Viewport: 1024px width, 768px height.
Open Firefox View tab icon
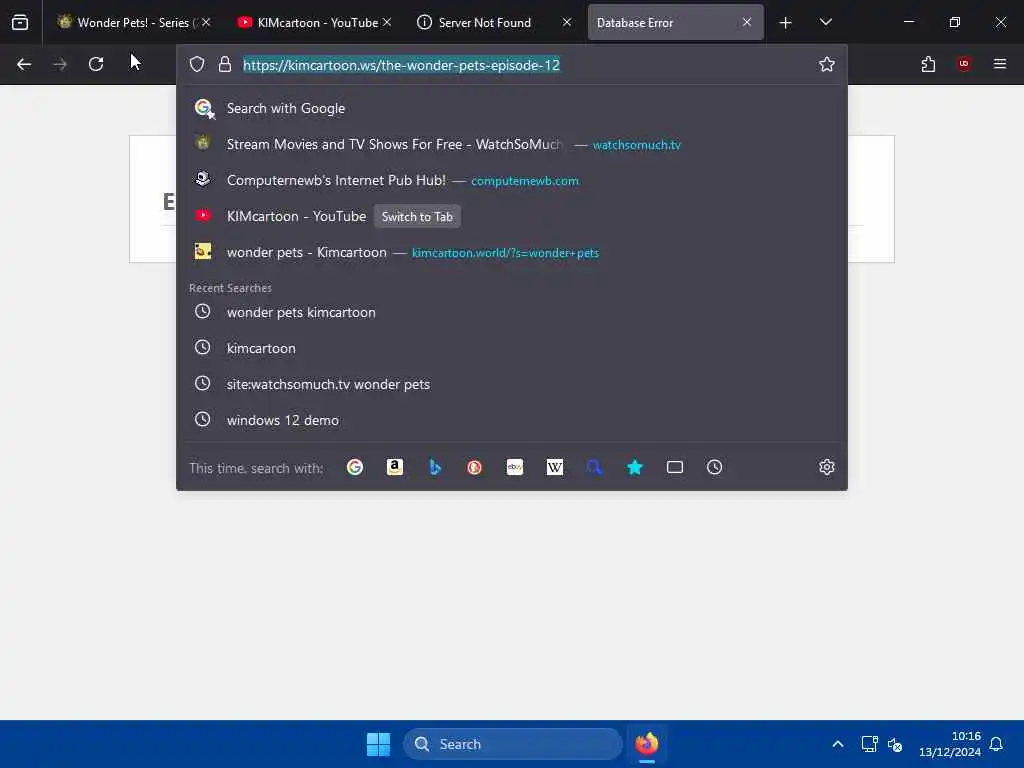[x=20, y=22]
